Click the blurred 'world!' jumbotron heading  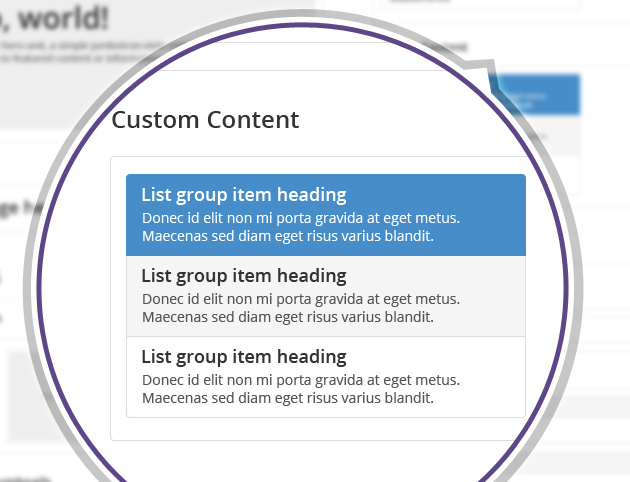[54, 19]
